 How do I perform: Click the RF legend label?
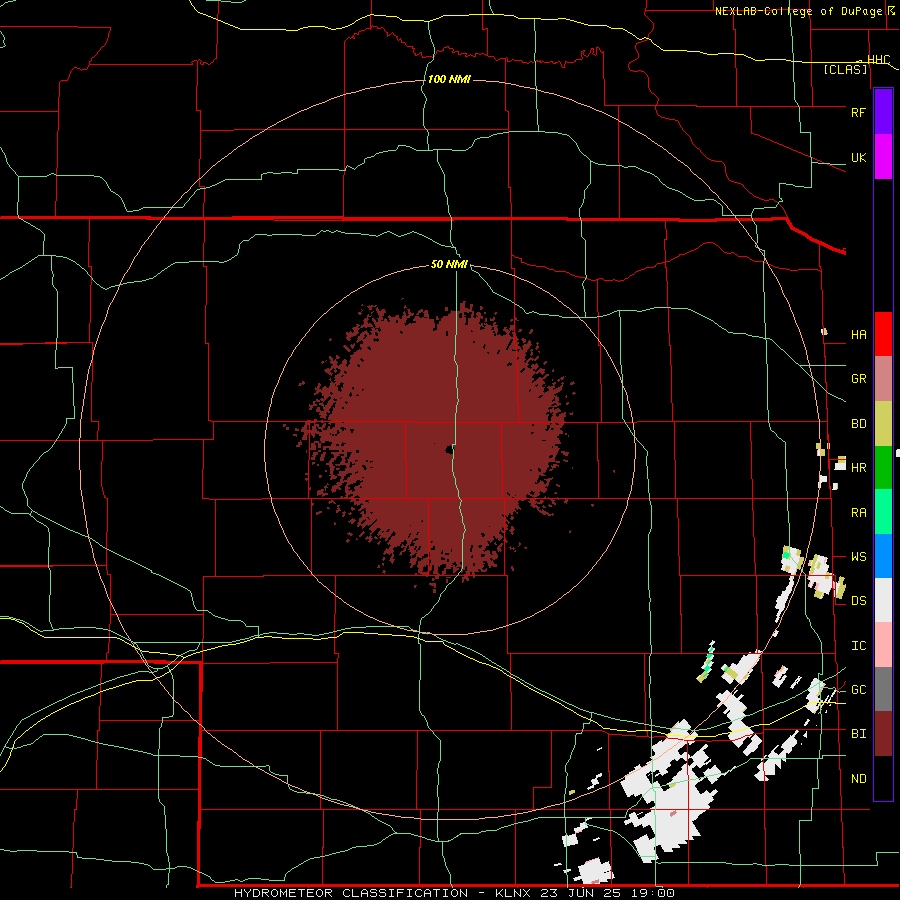858,112
